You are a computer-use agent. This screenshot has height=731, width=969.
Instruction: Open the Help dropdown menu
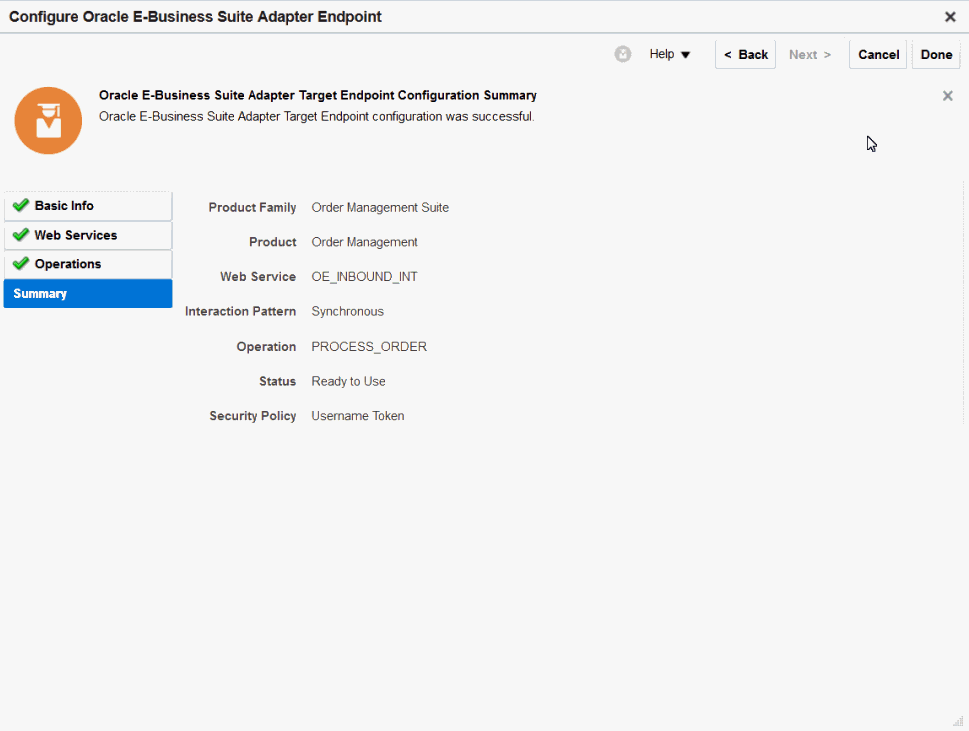(x=669, y=54)
